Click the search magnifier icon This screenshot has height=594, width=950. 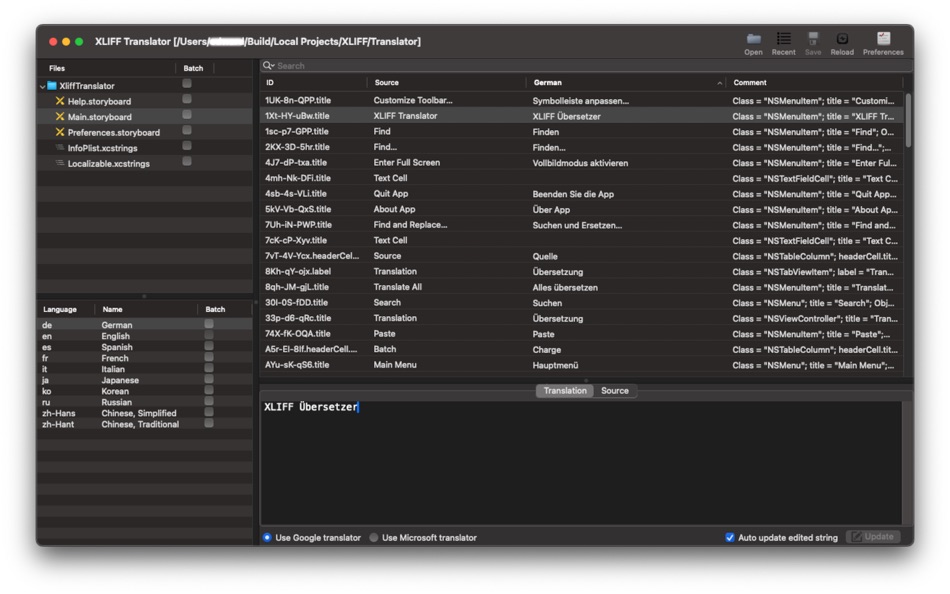(x=268, y=65)
